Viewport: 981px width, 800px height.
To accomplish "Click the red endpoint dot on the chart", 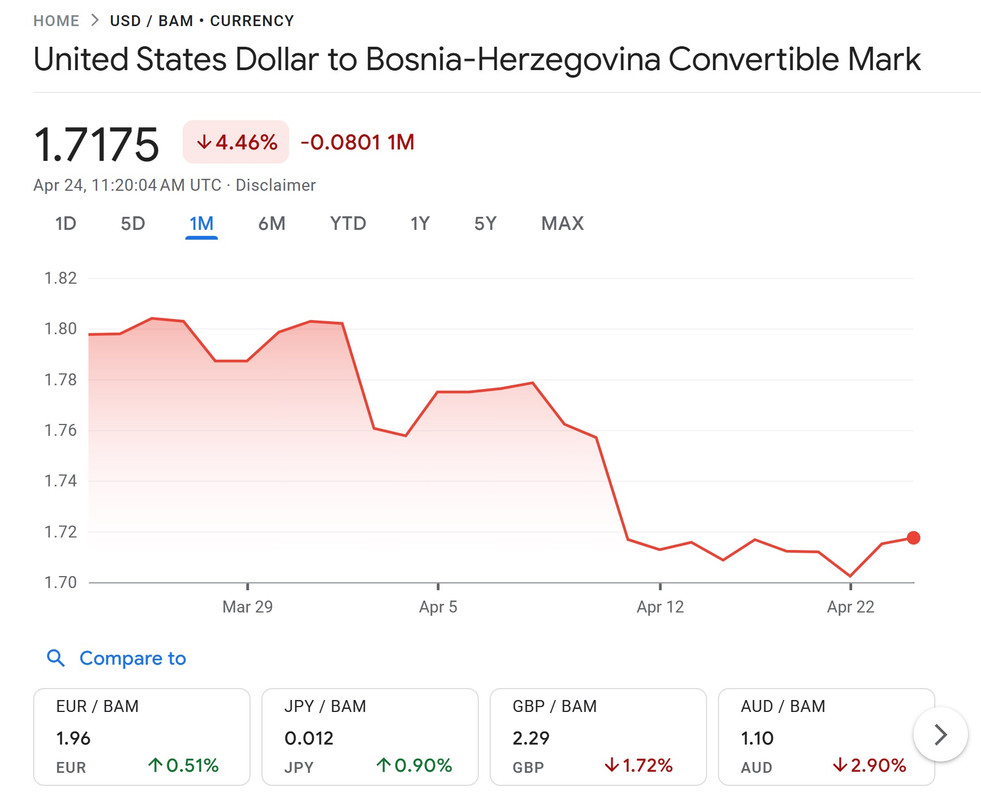I will pyautogui.click(x=913, y=538).
